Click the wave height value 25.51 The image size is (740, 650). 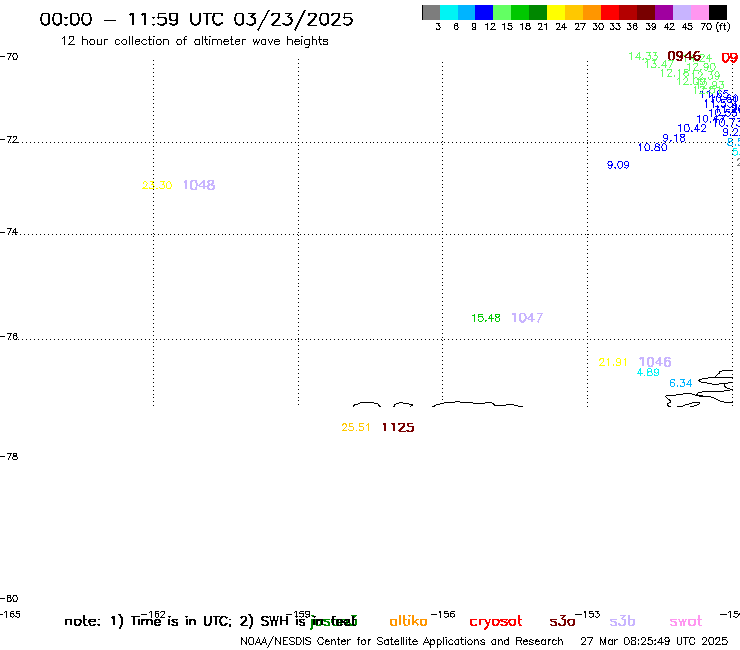(356, 428)
